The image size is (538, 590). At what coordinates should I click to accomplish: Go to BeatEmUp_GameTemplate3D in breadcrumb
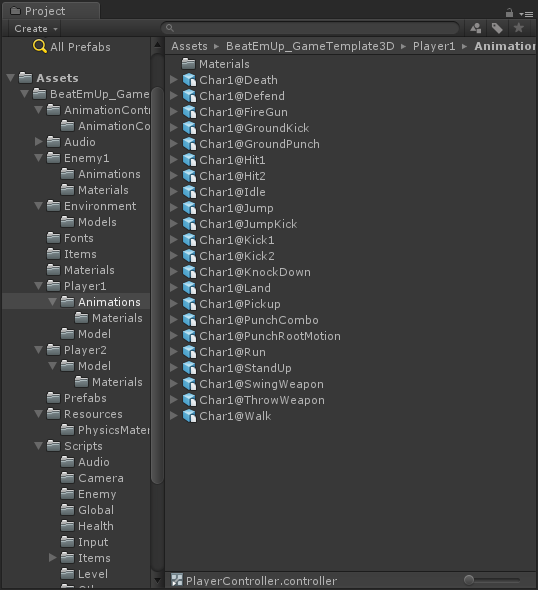pos(310,46)
